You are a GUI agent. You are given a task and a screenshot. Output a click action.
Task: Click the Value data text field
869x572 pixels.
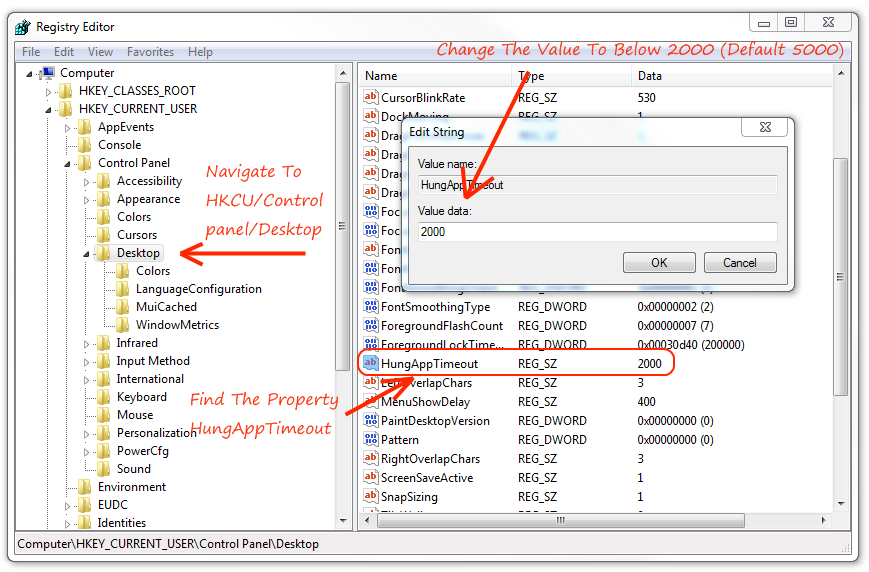(x=597, y=232)
